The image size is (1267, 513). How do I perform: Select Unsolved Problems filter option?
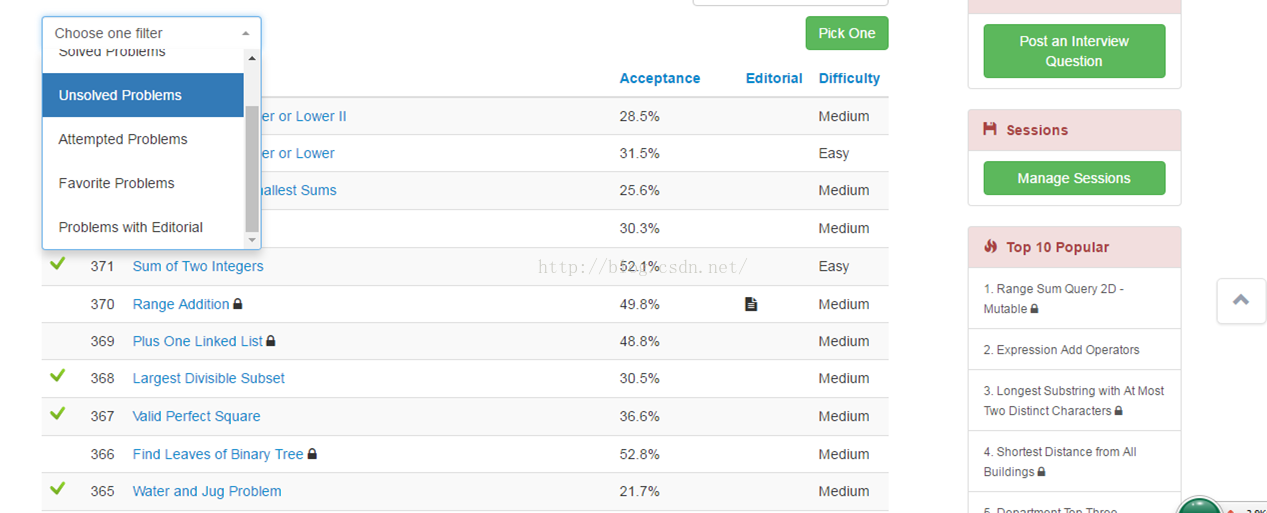pos(120,95)
